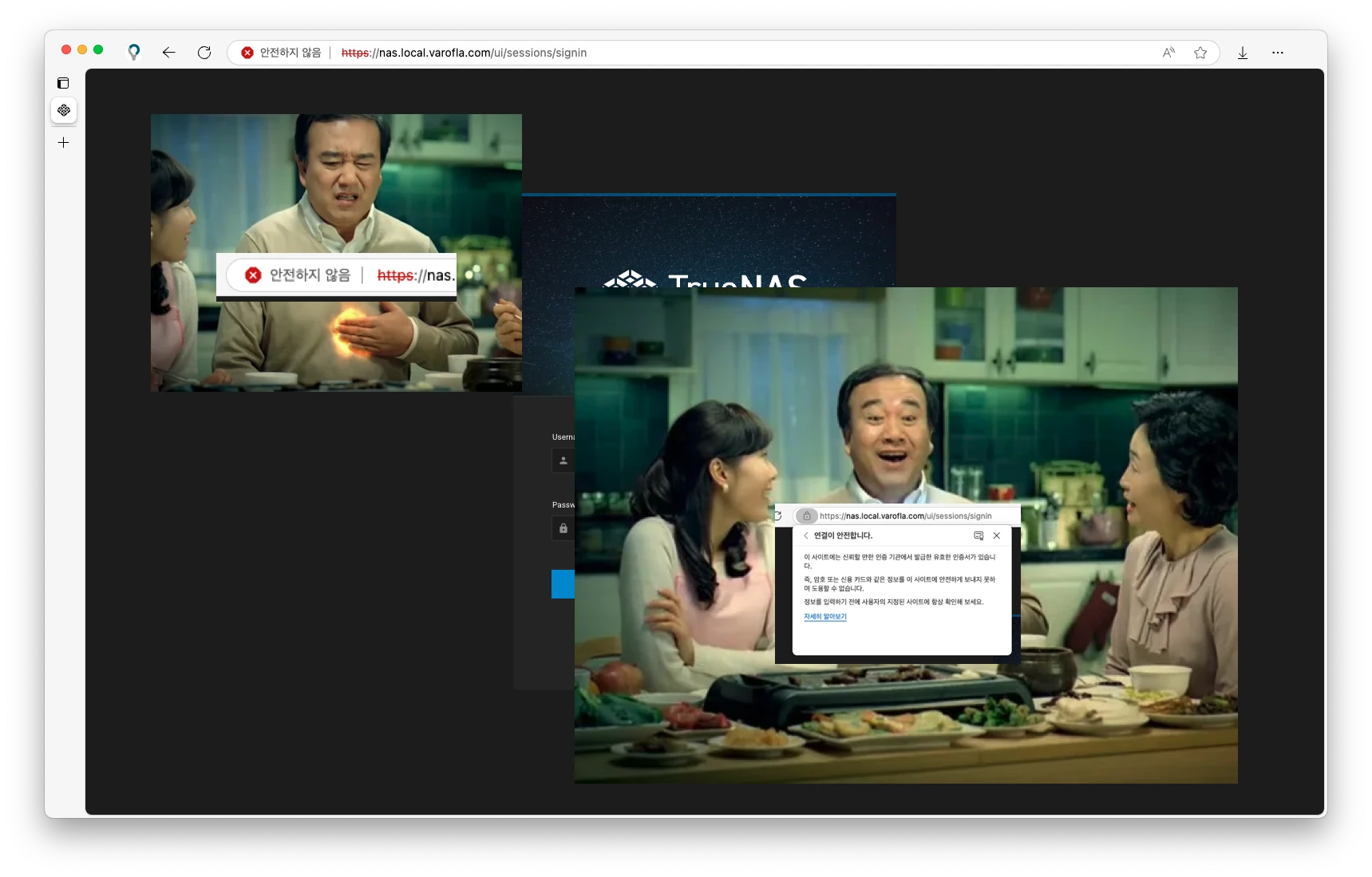The image size is (1372, 877).
Task: Open a new tab with plus button
Action: point(64,143)
